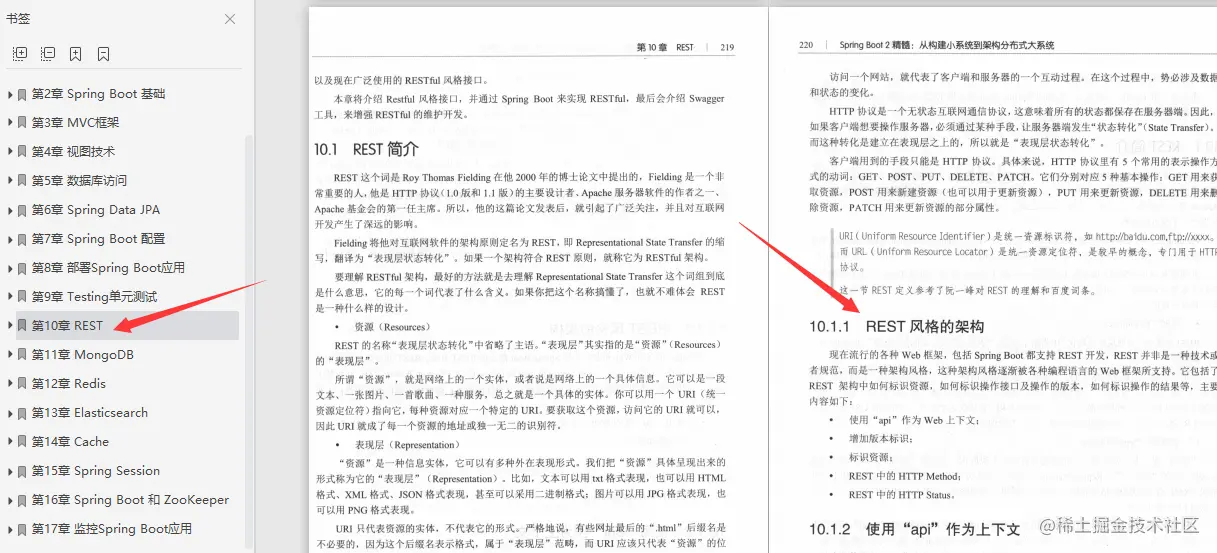
Task: Click the bookmark icon beside 第17章 监控Spring Boot应用
Action: pyautogui.click(x=22, y=529)
